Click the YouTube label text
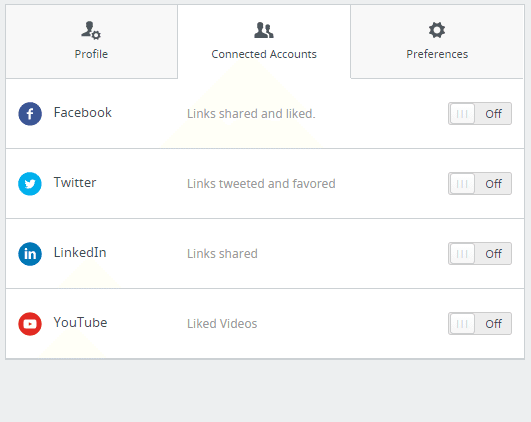 80,323
